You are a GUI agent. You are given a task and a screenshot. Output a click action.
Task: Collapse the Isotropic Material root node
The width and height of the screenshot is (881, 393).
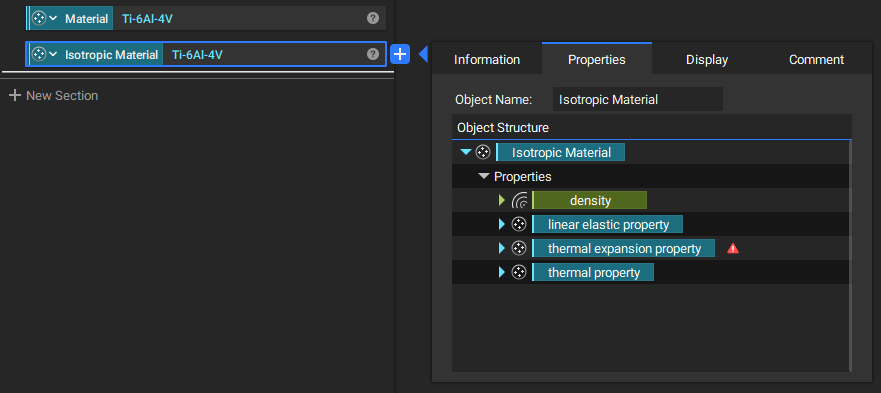point(465,152)
